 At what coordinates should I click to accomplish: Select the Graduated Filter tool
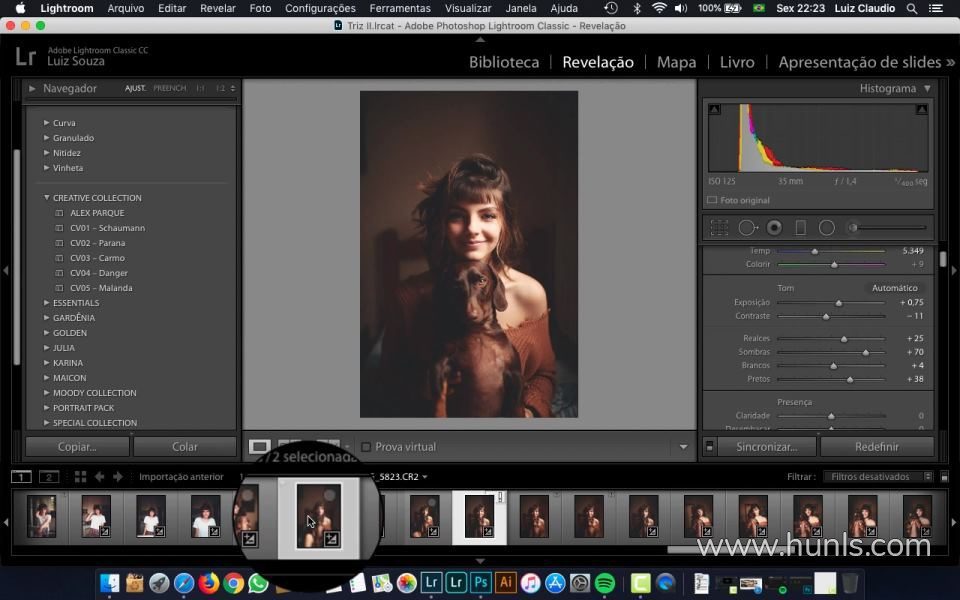click(x=800, y=228)
